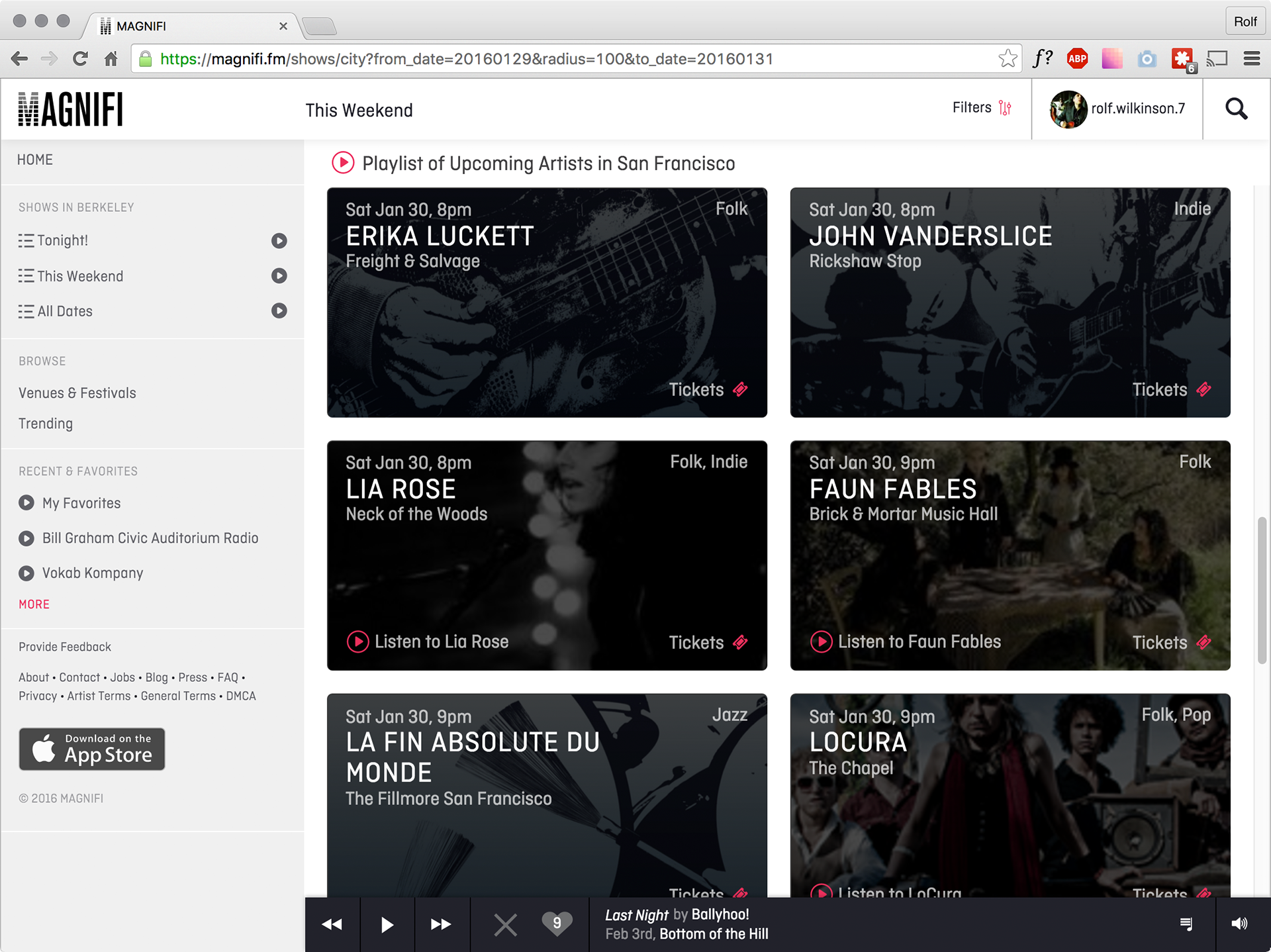Go to the browser home page
Viewport: 1271px width, 952px height.
tap(111, 59)
